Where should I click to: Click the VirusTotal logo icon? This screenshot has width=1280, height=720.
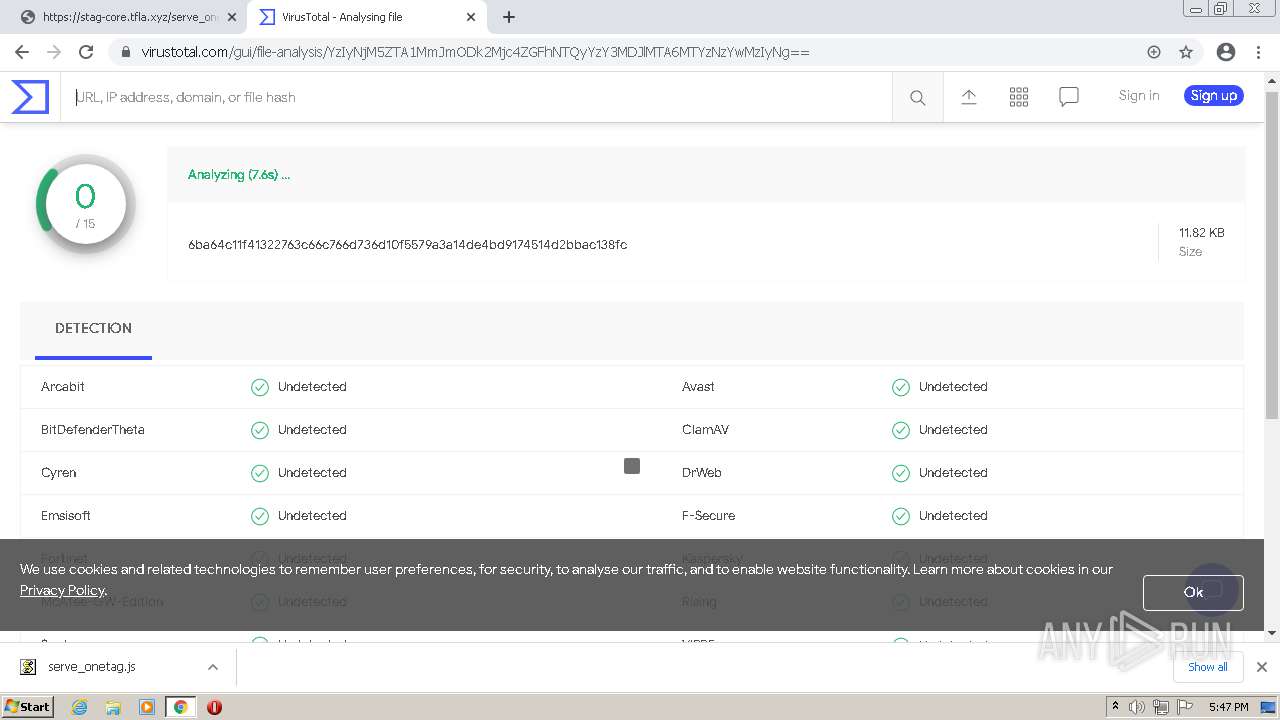pos(30,97)
